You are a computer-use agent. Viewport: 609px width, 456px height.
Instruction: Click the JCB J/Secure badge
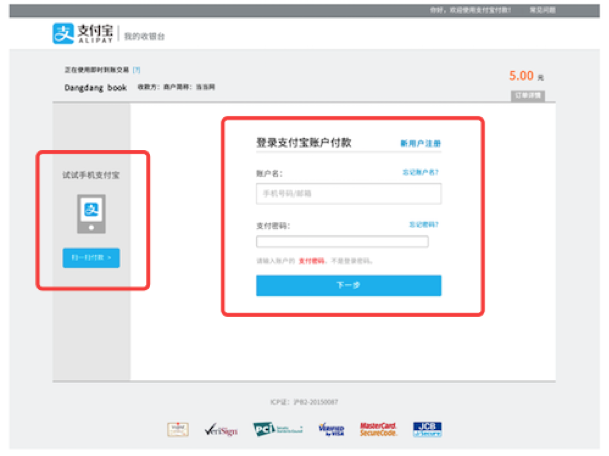pos(427,429)
